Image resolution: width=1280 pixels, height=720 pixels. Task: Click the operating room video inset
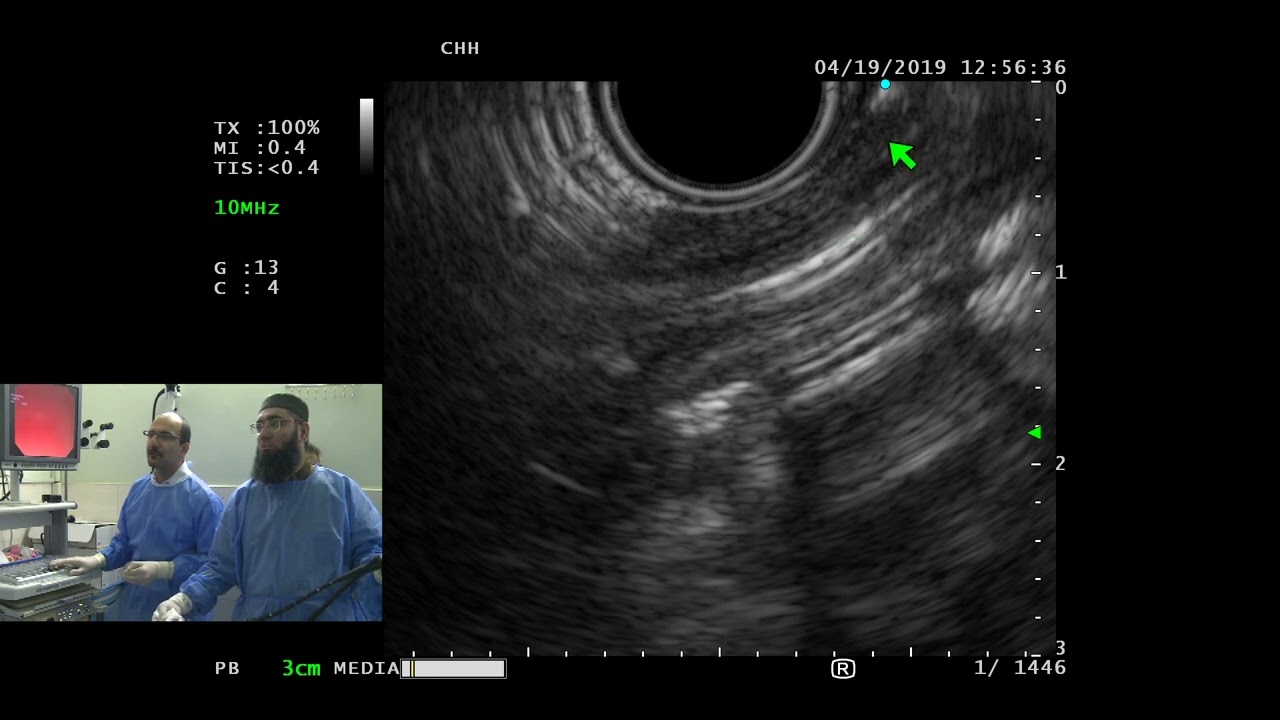(191, 503)
